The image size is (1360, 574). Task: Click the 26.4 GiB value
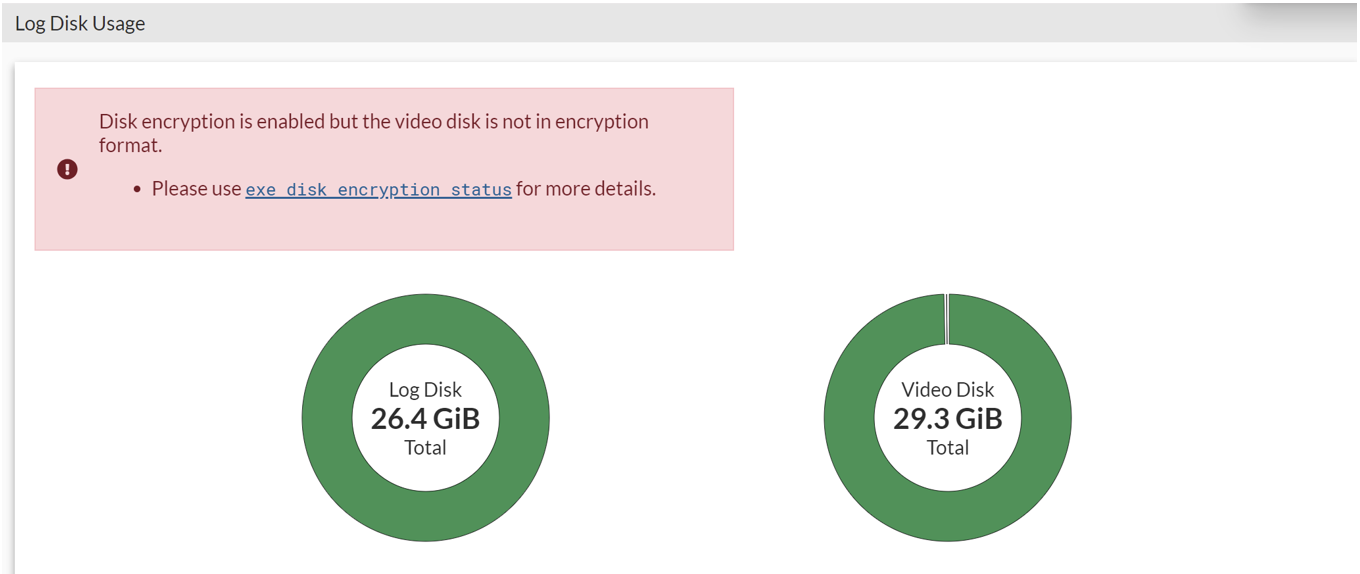point(425,418)
